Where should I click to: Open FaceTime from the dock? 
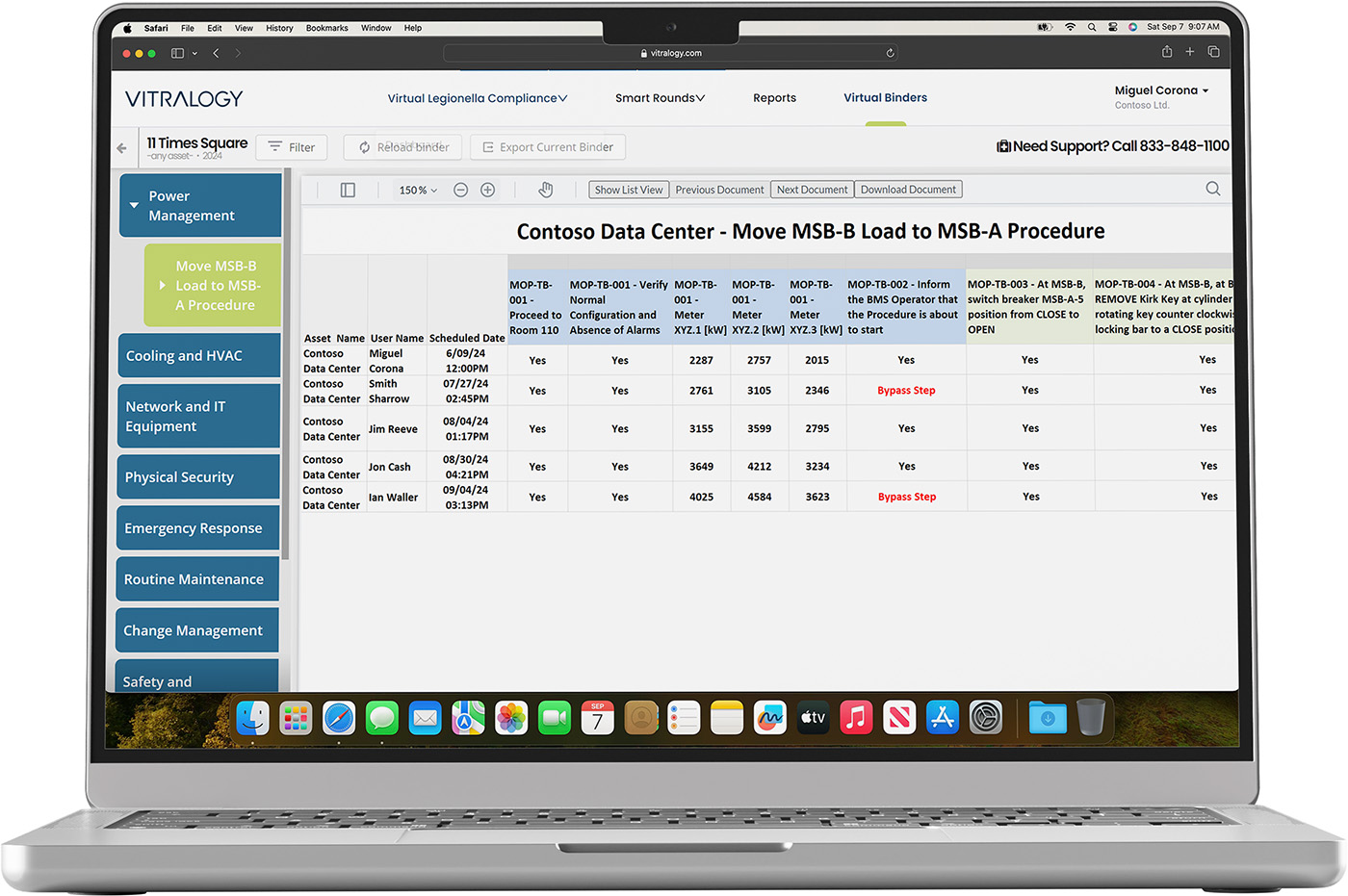(x=554, y=718)
